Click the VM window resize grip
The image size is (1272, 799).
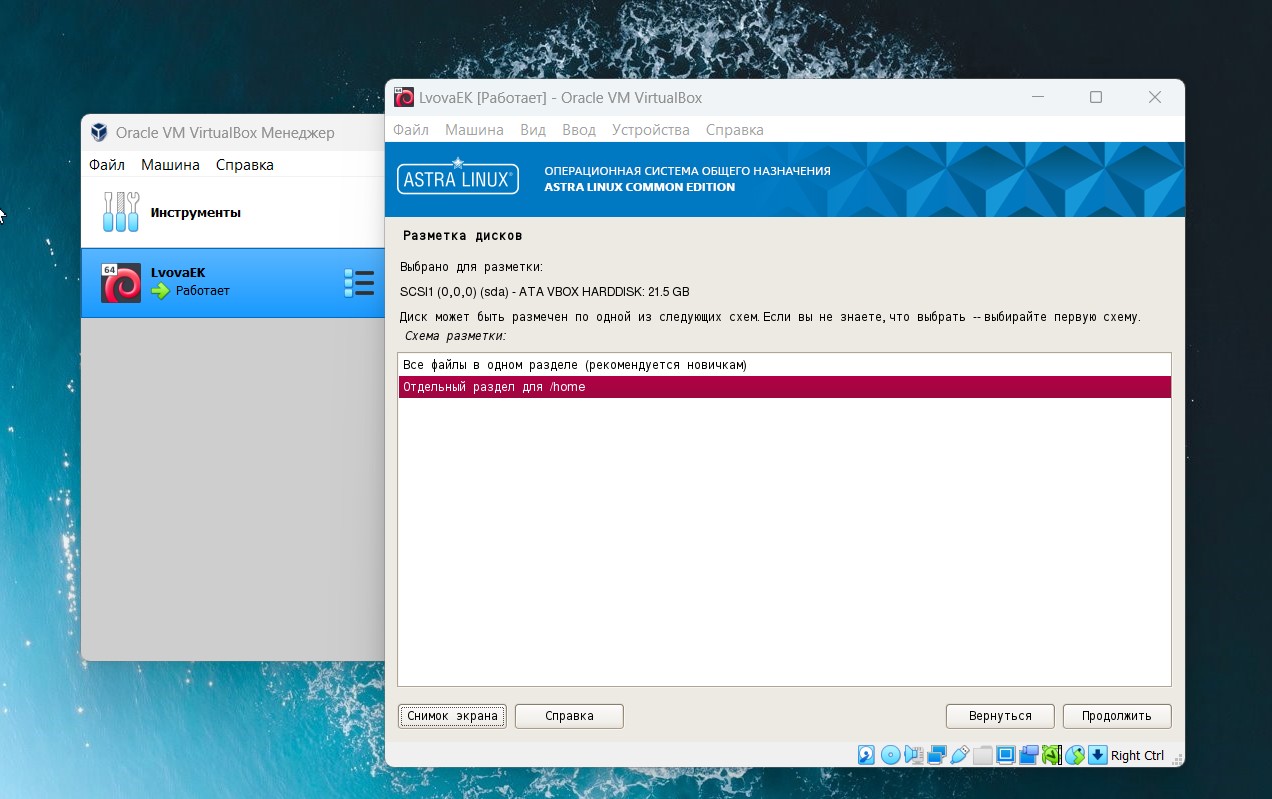point(1177,759)
